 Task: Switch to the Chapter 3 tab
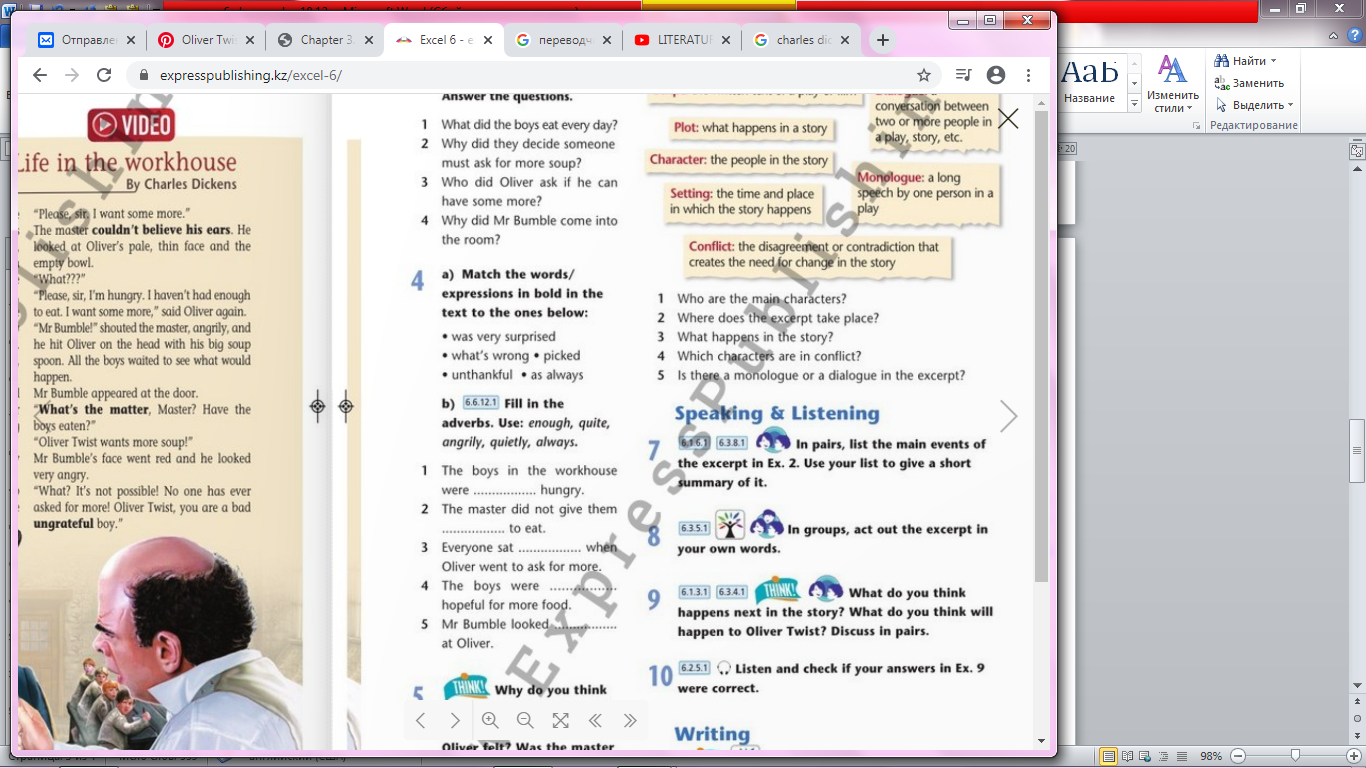pos(324,40)
